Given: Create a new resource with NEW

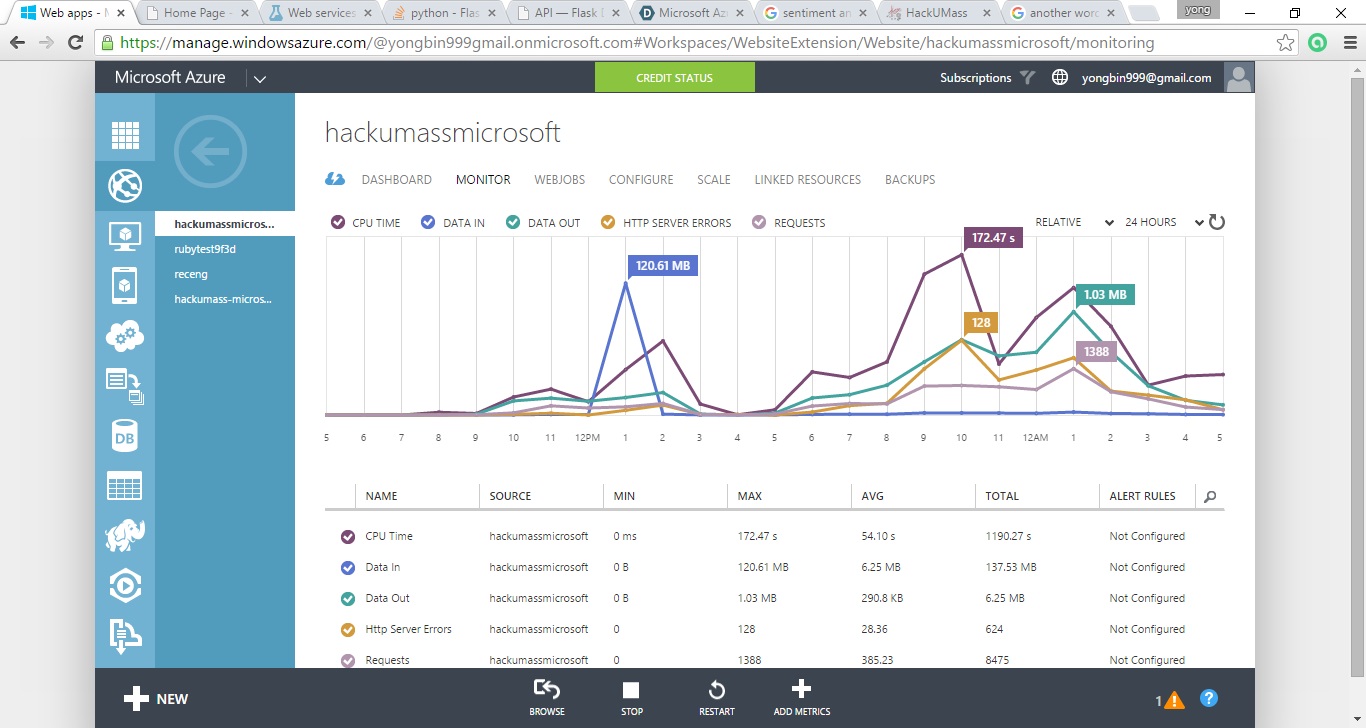Looking at the screenshot, I should pyautogui.click(x=156, y=699).
